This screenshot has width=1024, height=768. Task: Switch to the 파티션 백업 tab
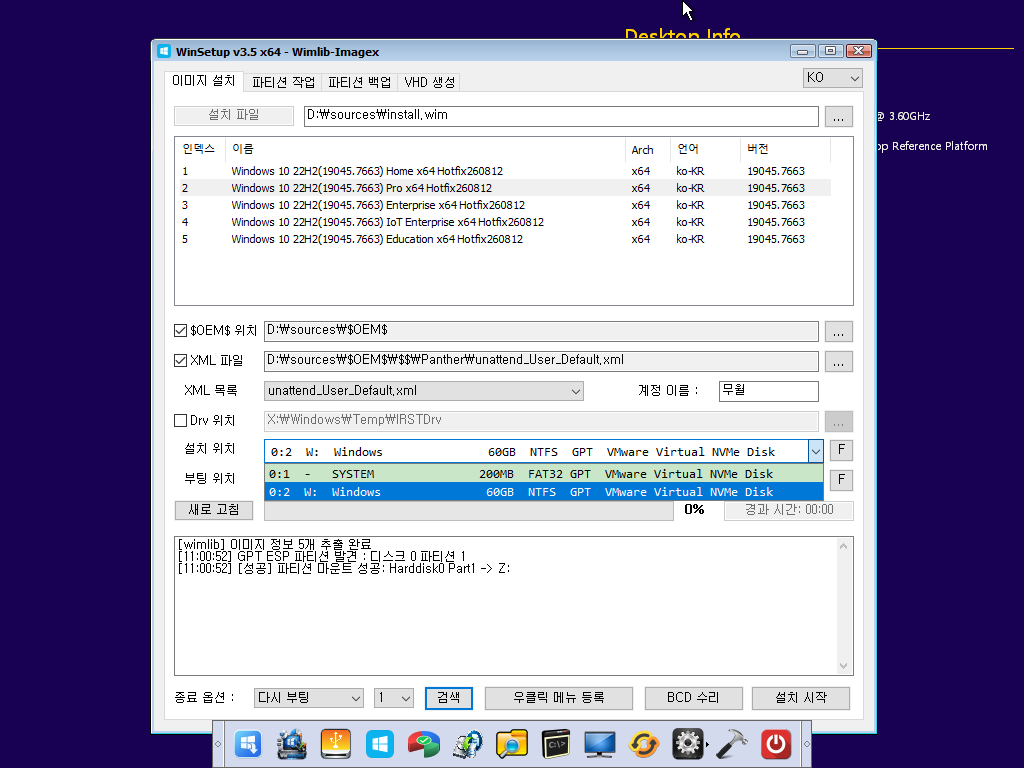coord(359,82)
